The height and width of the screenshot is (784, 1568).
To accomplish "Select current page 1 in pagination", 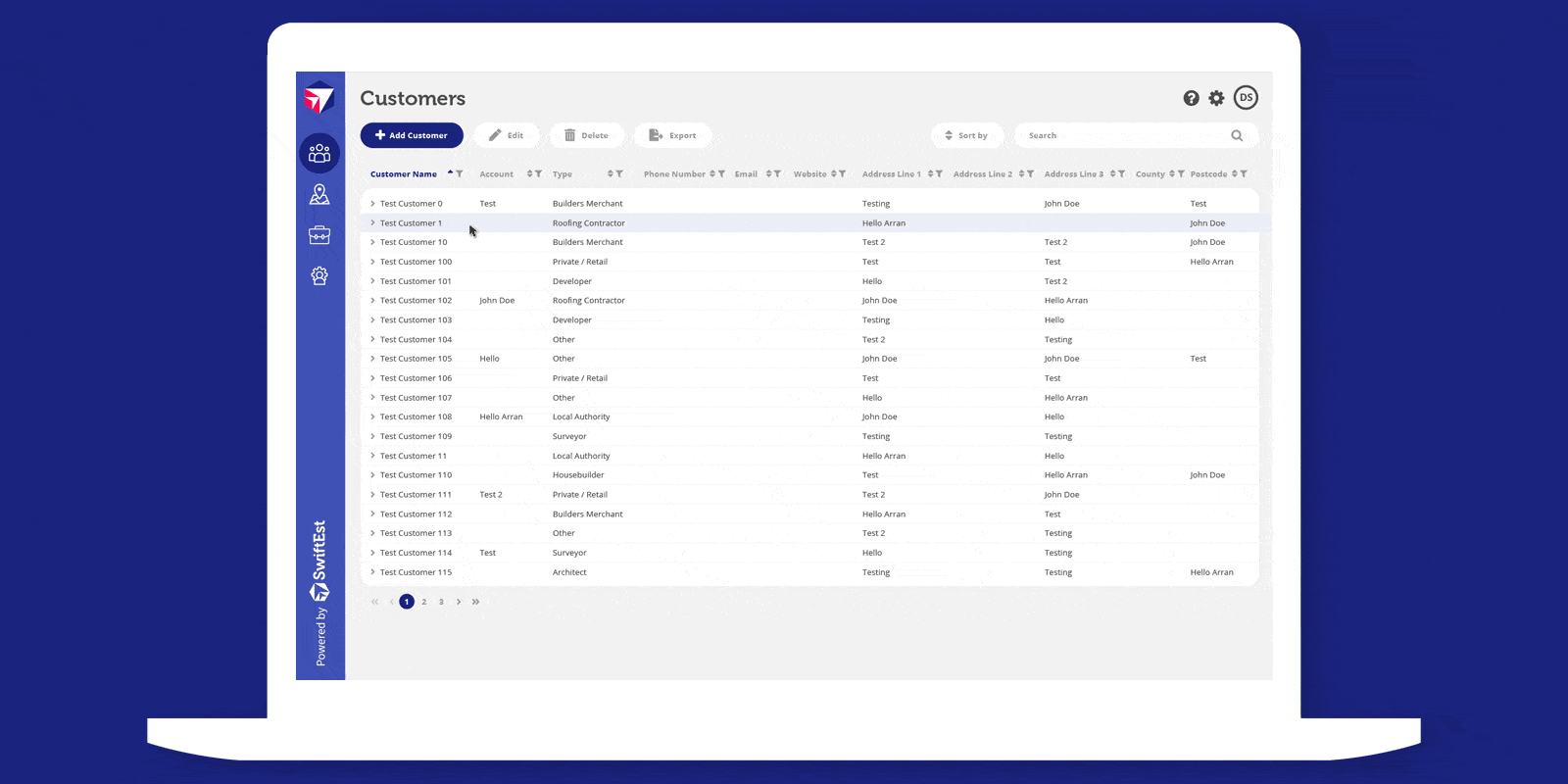I will pyautogui.click(x=407, y=602).
